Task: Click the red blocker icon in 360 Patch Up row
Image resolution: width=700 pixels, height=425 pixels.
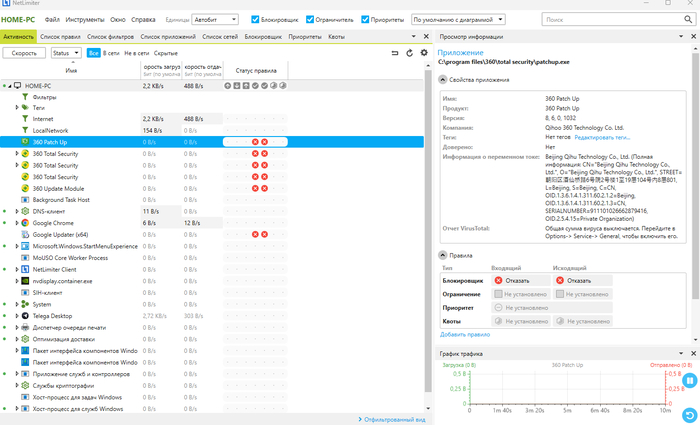Action: 254,142
